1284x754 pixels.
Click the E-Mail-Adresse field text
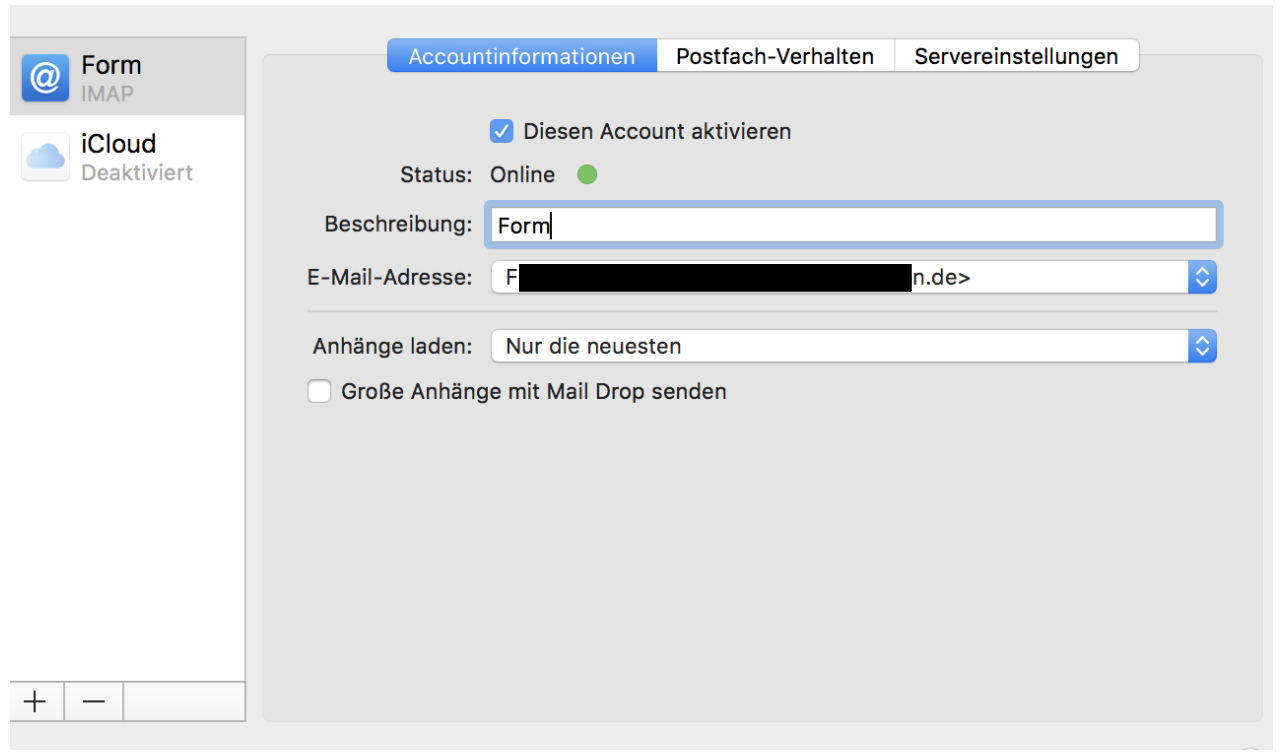(940, 278)
